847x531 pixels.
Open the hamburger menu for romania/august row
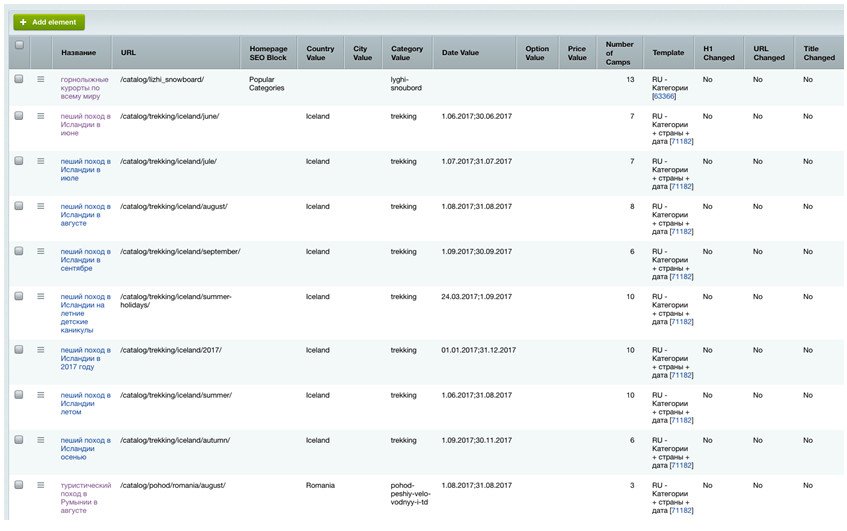point(41,485)
